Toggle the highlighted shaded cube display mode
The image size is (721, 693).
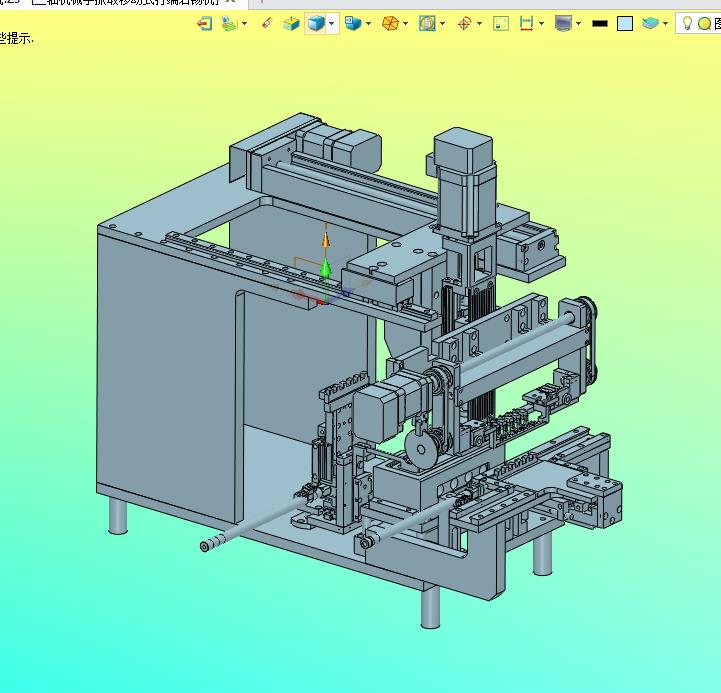[x=316, y=23]
